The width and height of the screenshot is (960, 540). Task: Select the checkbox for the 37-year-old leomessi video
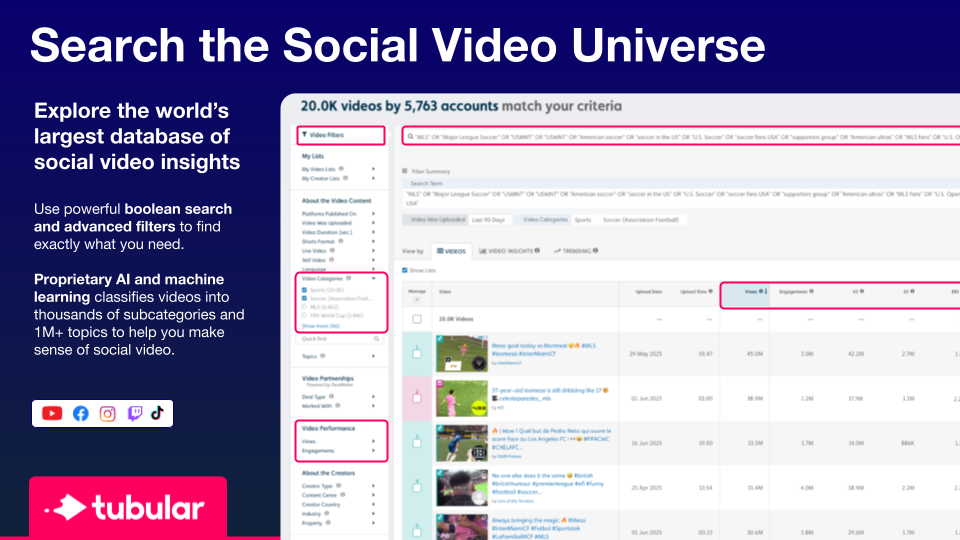pos(417,399)
